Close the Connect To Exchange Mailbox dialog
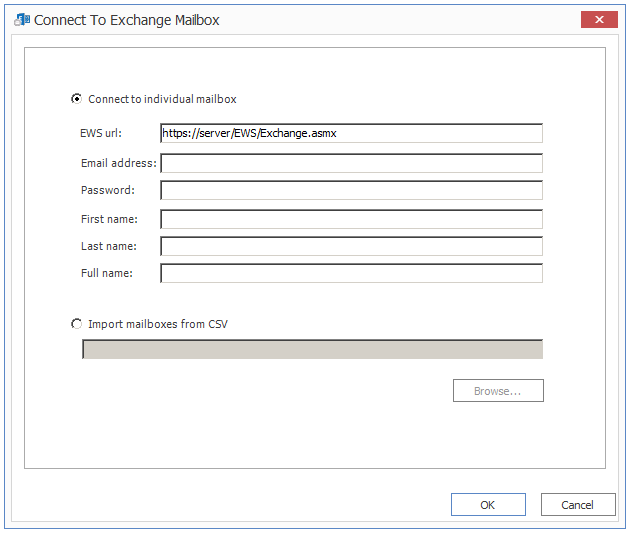 [599, 19]
